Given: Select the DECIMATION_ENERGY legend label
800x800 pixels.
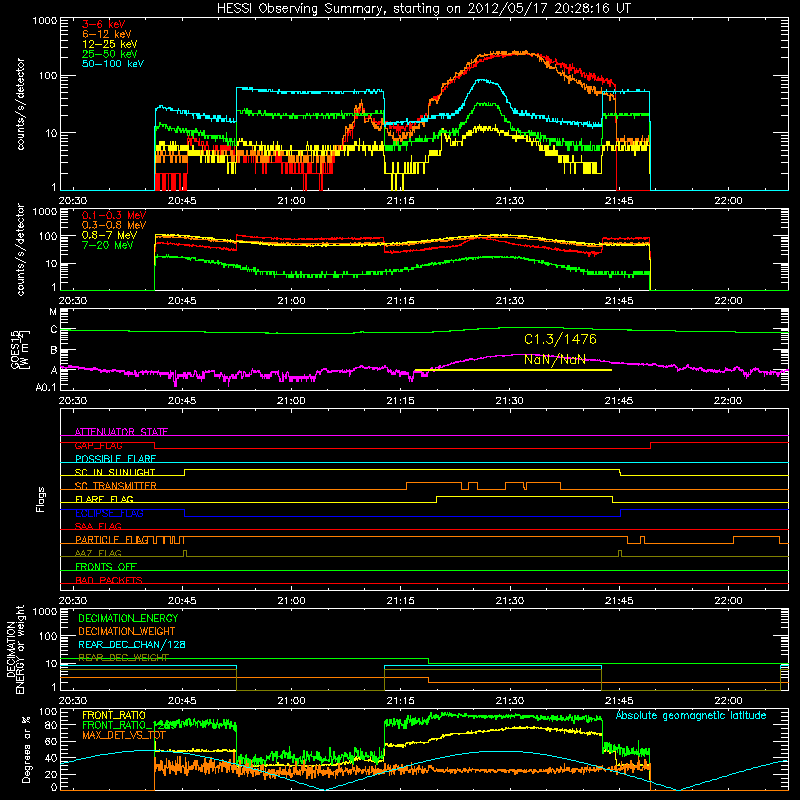Looking at the screenshot, I should click(128, 618).
